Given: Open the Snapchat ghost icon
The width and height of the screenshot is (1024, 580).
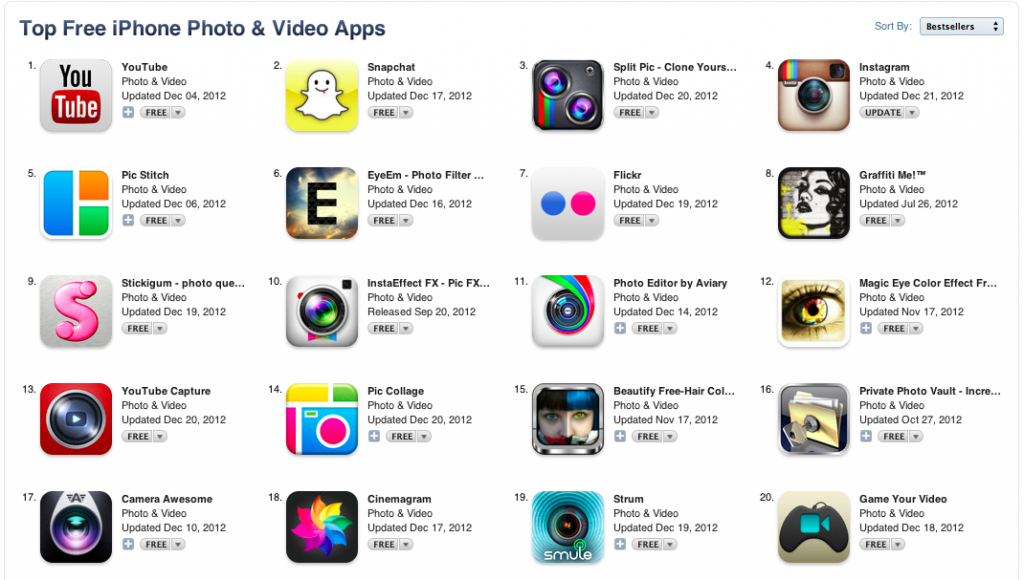Looking at the screenshot, I should (x=322, y=95).
